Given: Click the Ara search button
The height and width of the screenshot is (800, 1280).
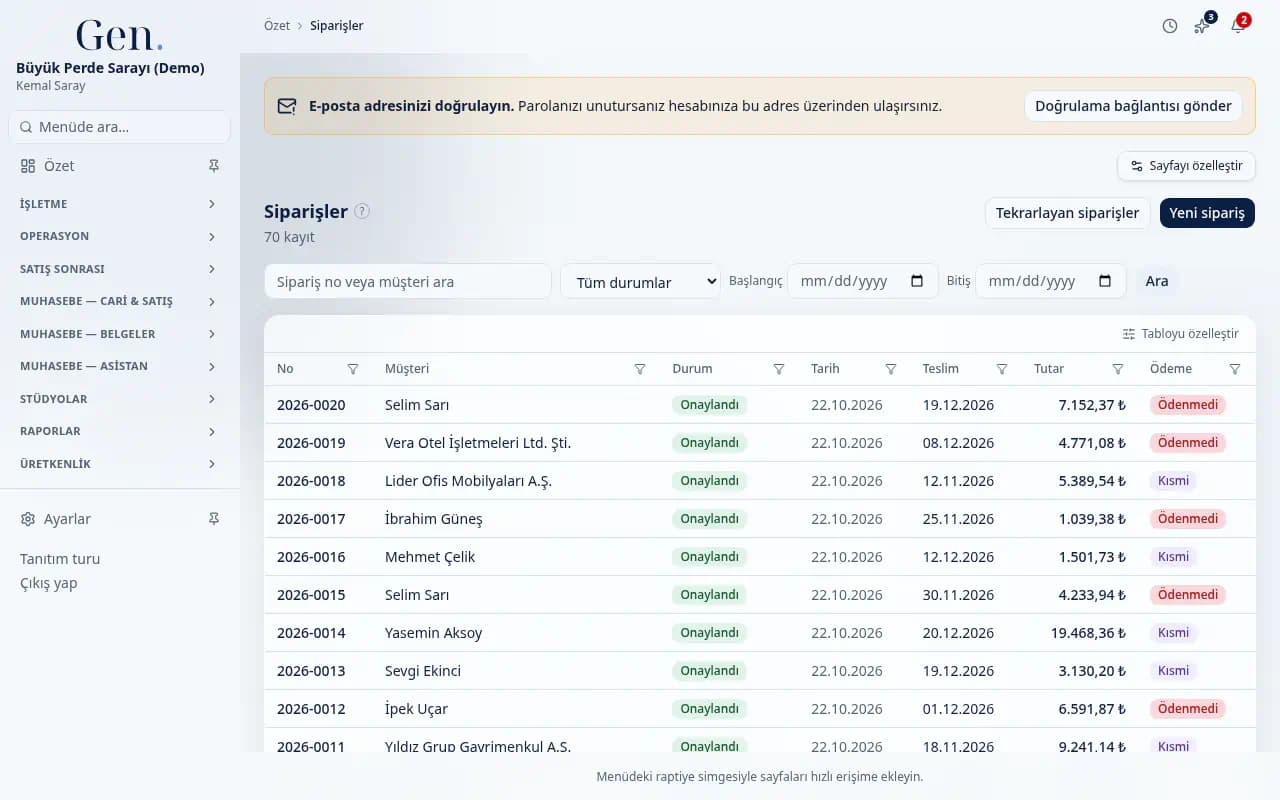Looking at the screenshot, I should (1157, 281).
